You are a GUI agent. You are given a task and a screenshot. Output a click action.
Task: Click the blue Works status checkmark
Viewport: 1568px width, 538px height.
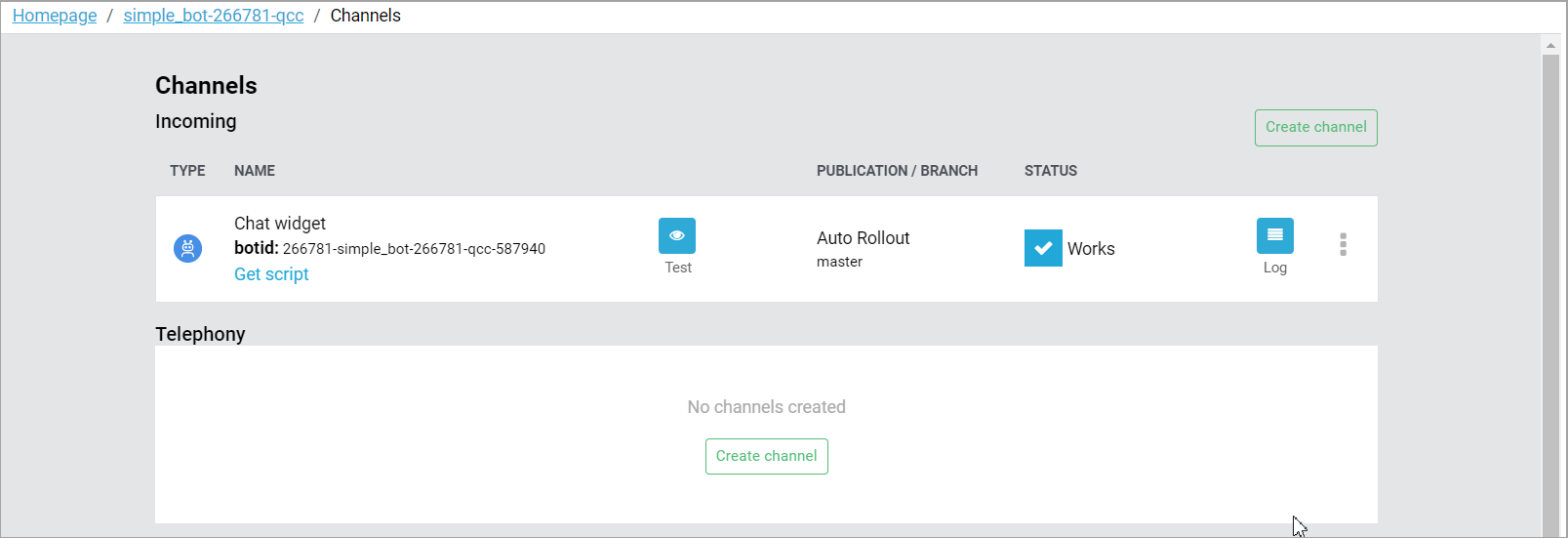tap(1043, 248)
